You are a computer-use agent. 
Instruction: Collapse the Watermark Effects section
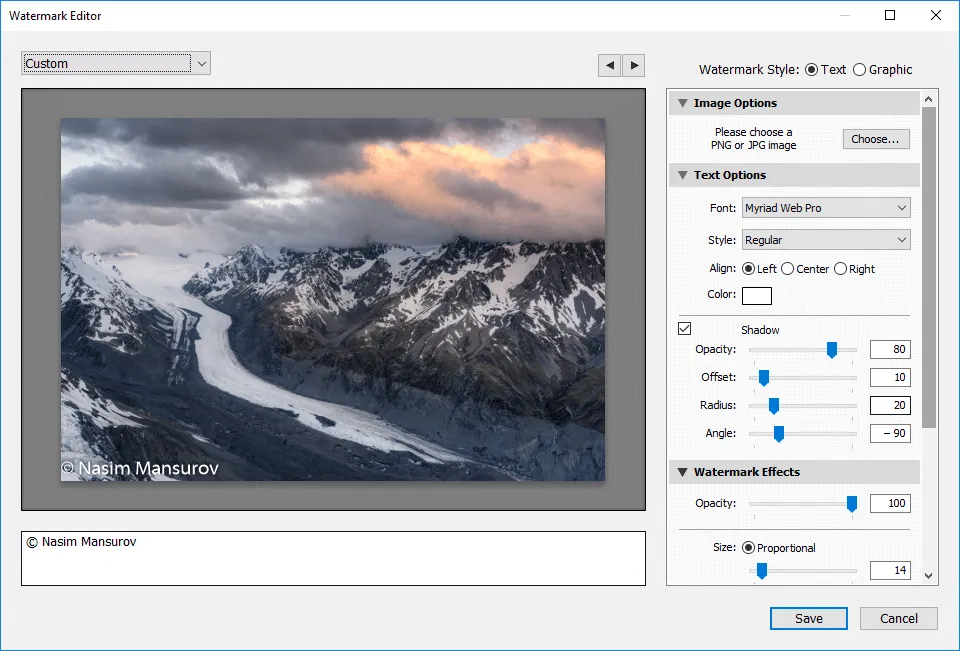682,472
